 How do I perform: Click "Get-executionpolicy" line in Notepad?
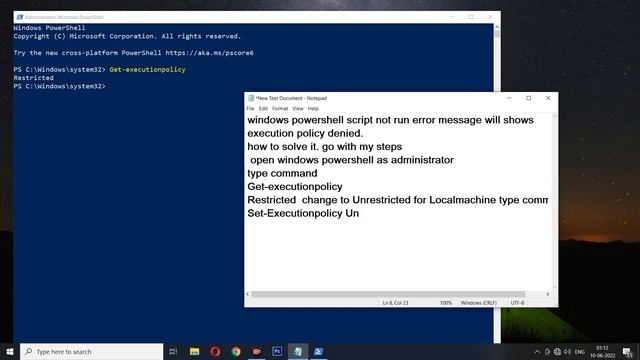[x=295, y=187]
